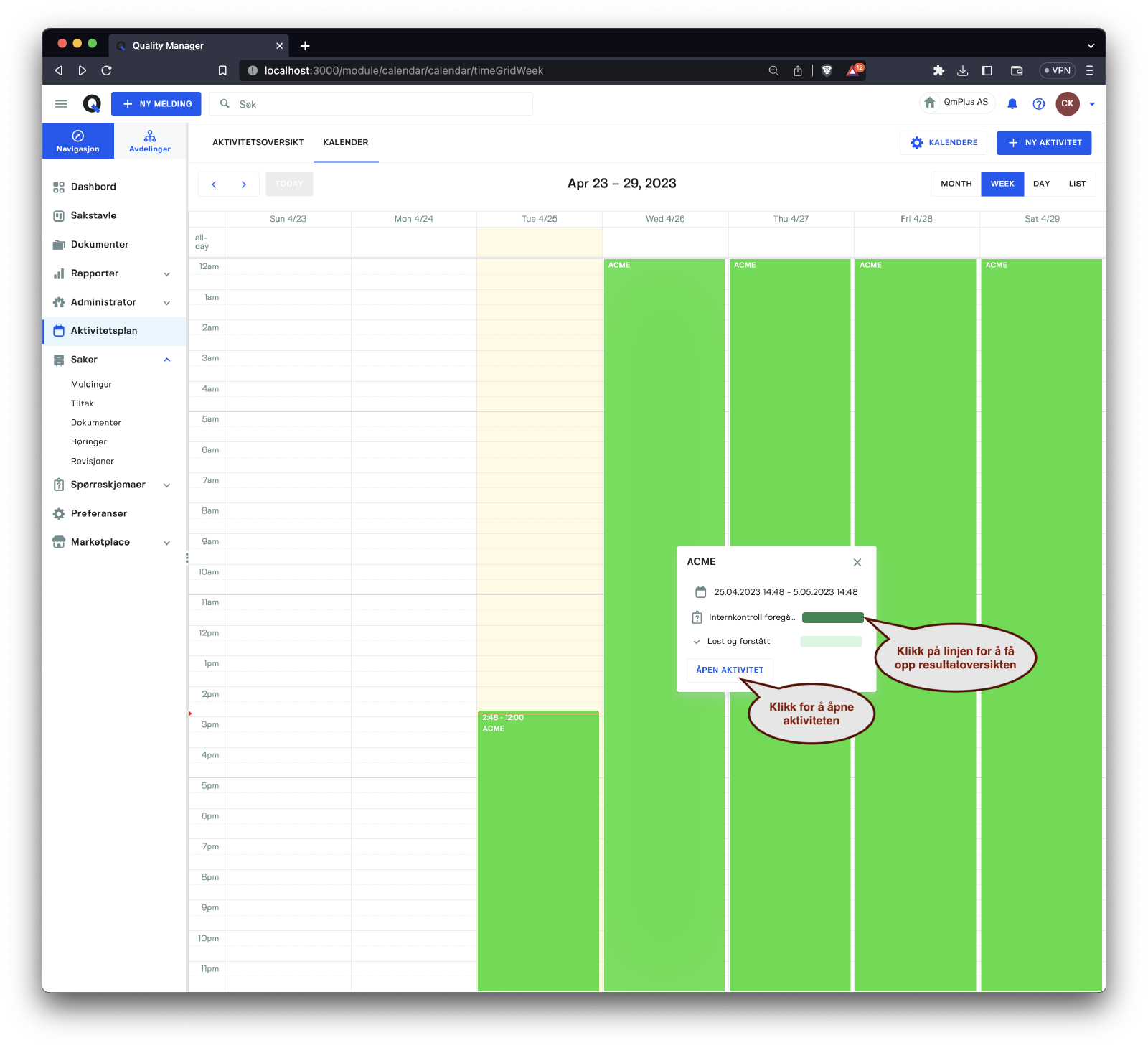
Task: Switch calendar to Month view
Action: [x=956, y=184]
